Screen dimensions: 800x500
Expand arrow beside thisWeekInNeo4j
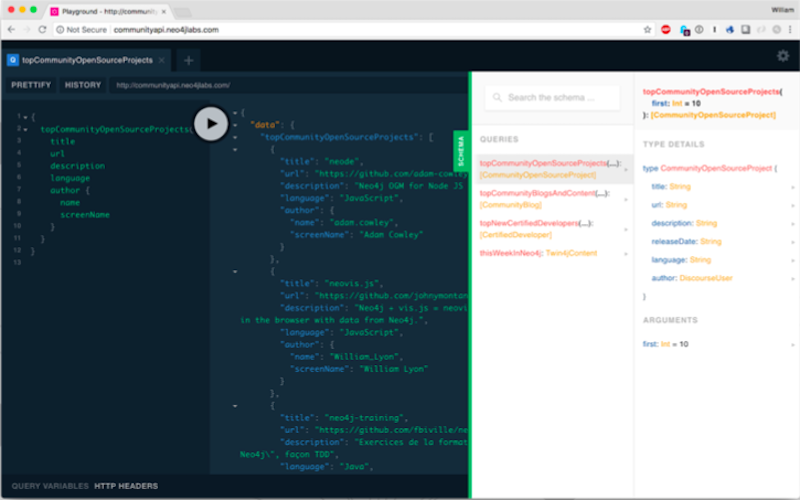[626, 254]
